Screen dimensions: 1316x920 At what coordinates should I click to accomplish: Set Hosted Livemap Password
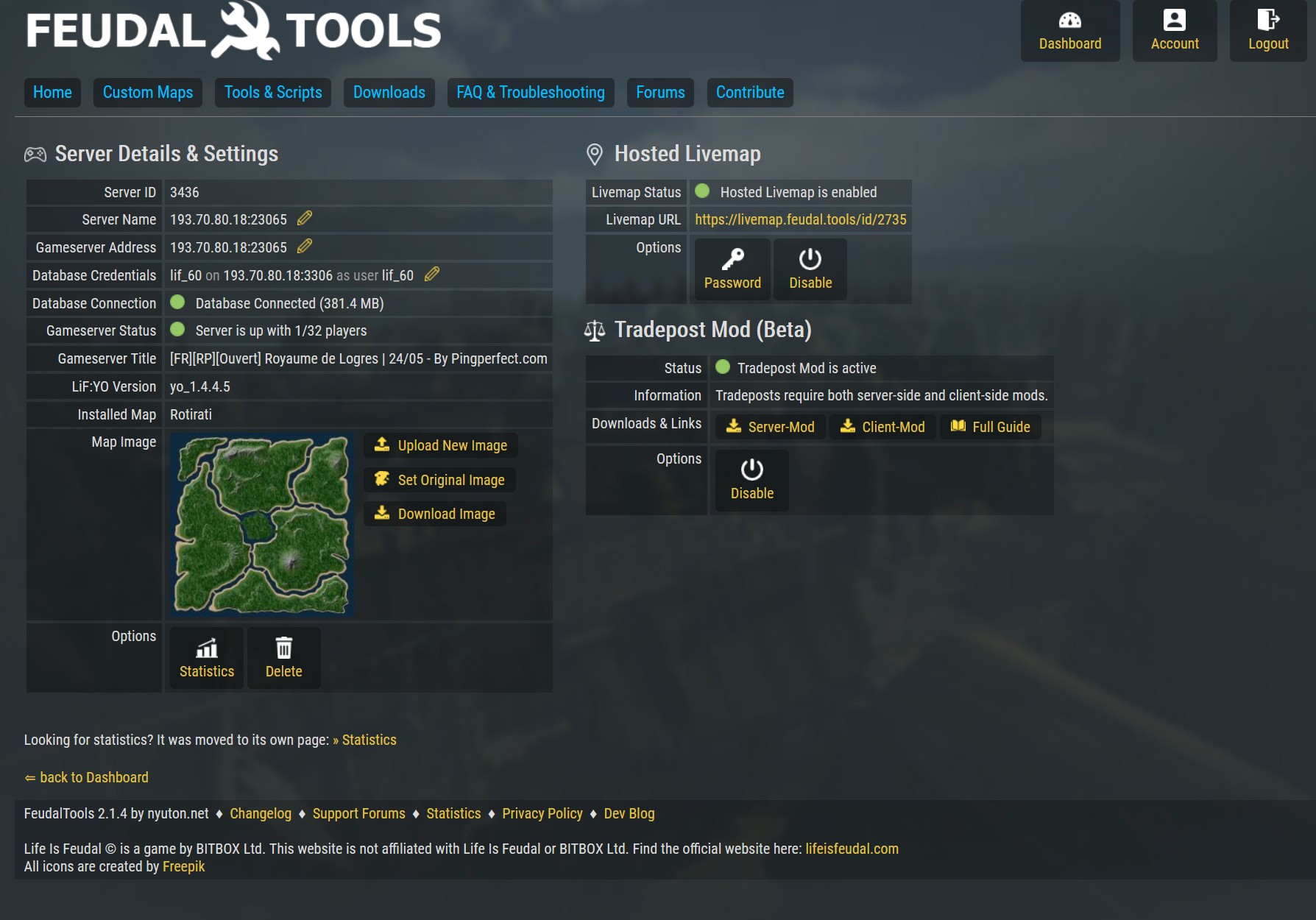pos(732,269)
